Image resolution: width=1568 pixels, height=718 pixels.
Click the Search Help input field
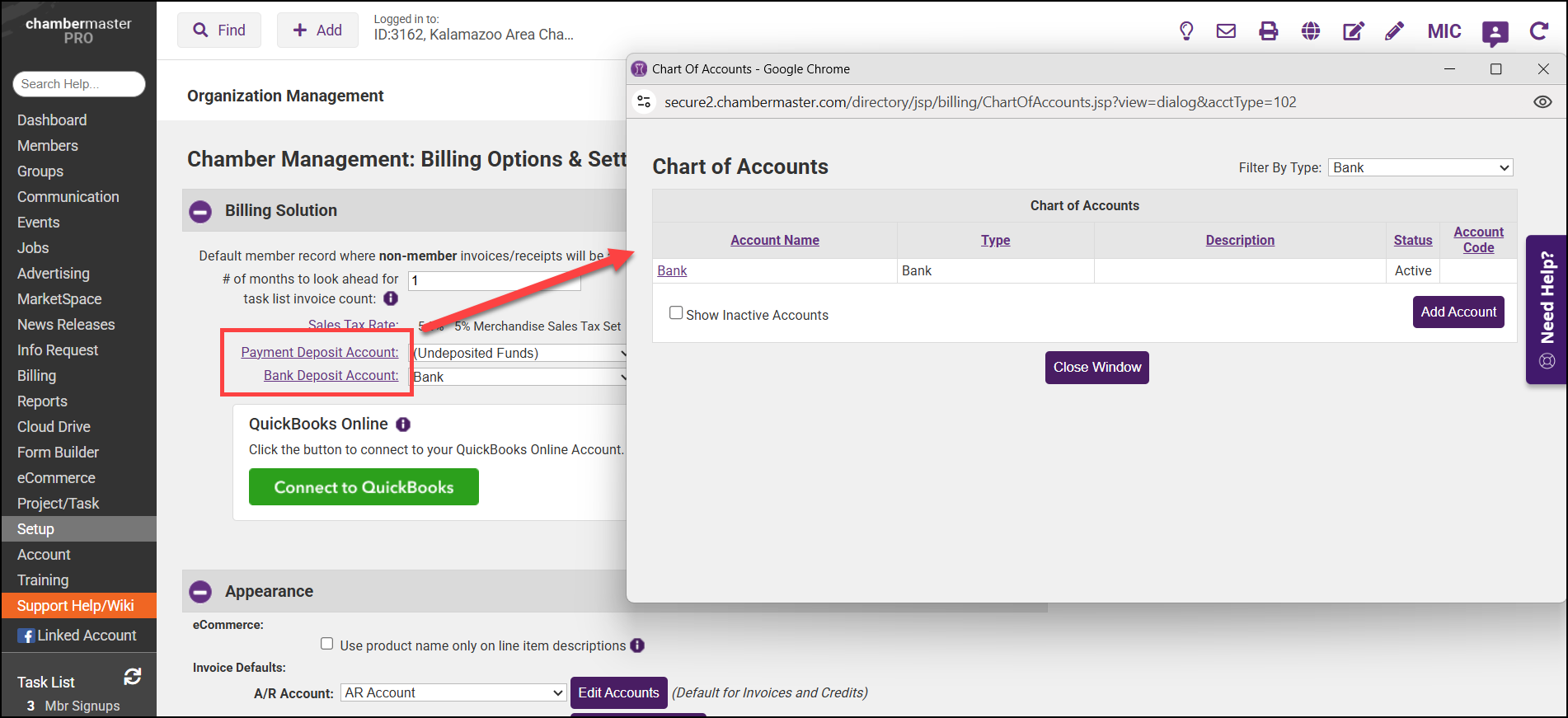click(79, 84)
